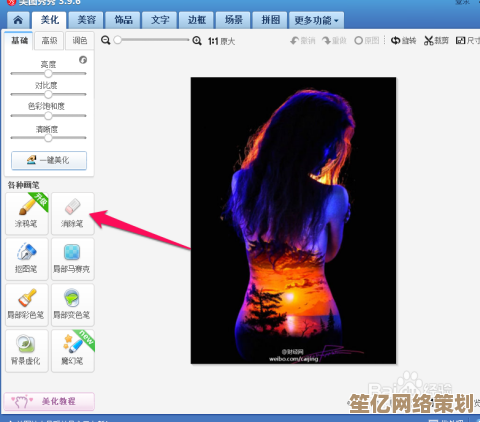Click the 对比度 slider handle
This screenshot has width=480, height=422.
pos(48,94)
